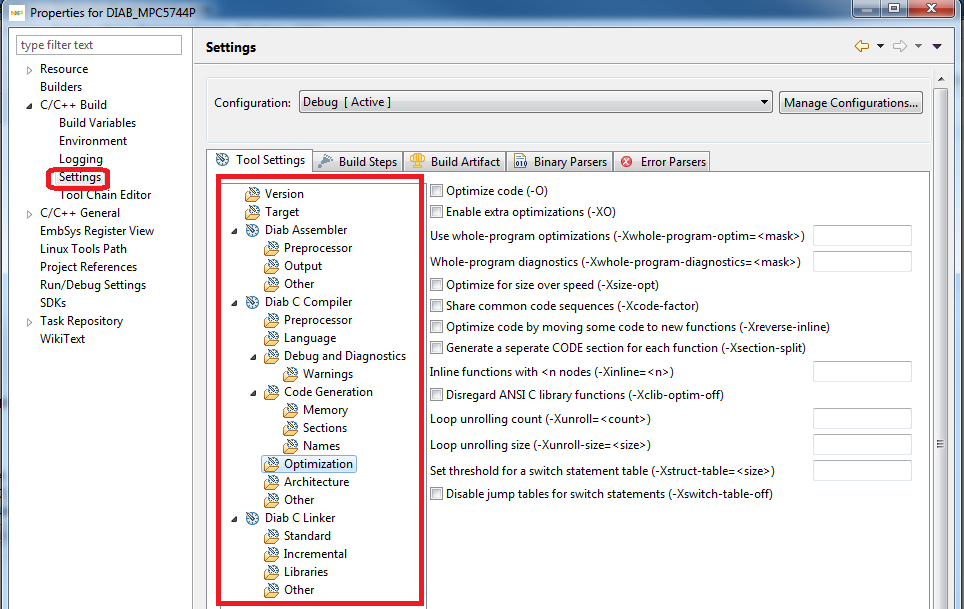This screenshot has width=964, height=609.
Task: Click the Build Steps tab key icon
Action: click(x=325, y=161)
